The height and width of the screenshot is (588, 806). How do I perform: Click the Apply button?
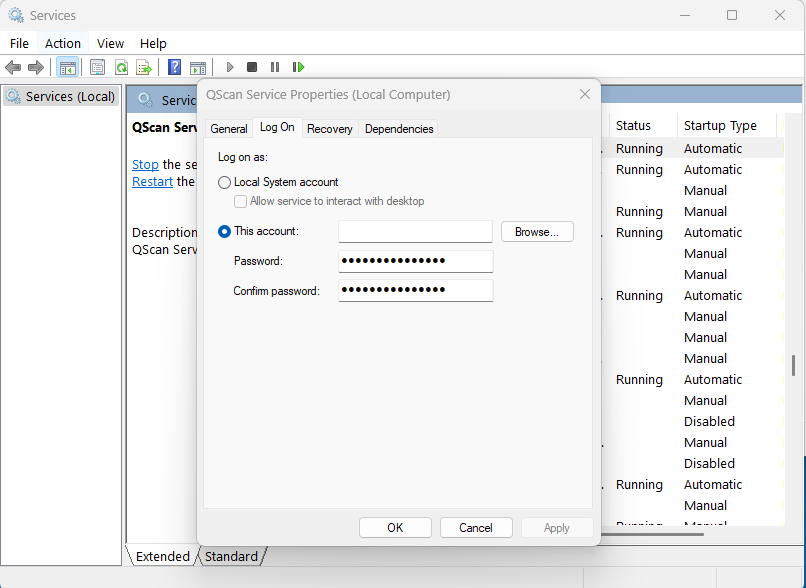click(x=557, y=528)
